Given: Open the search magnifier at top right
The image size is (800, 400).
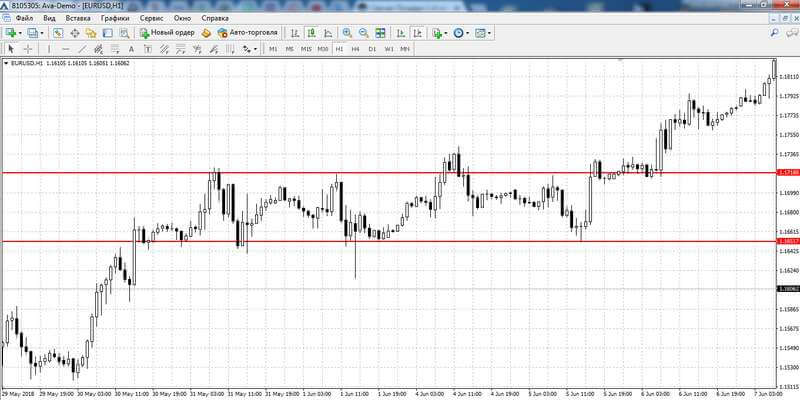Looking at the screenshot, I should [x=774, y=33].
